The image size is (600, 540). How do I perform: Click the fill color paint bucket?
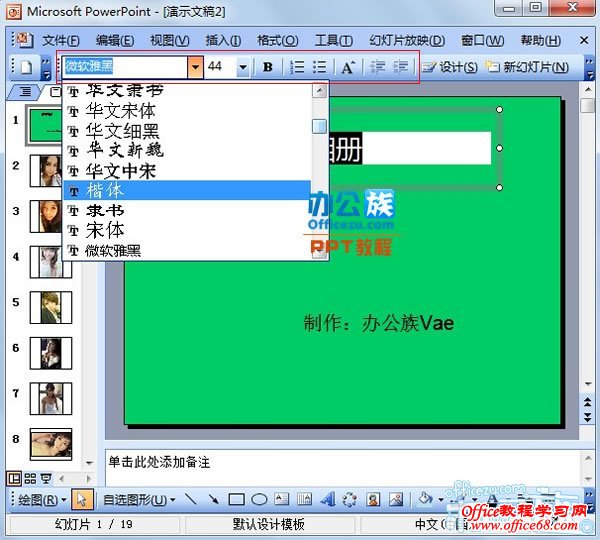coord(425,499)
